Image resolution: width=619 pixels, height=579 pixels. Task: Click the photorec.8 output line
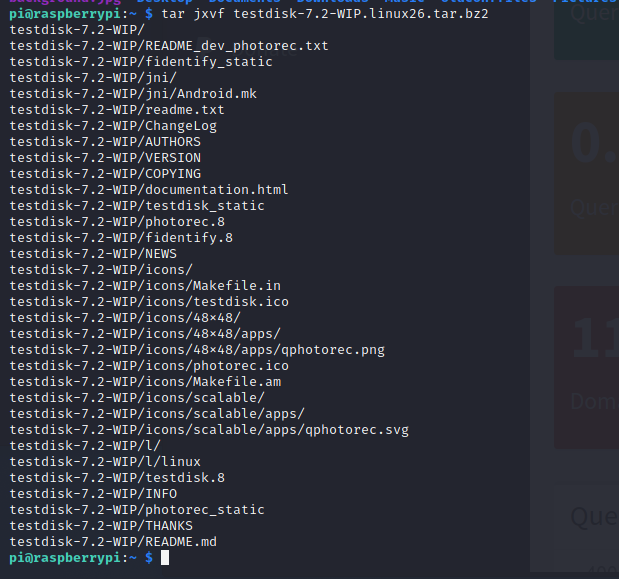[116, 222]
